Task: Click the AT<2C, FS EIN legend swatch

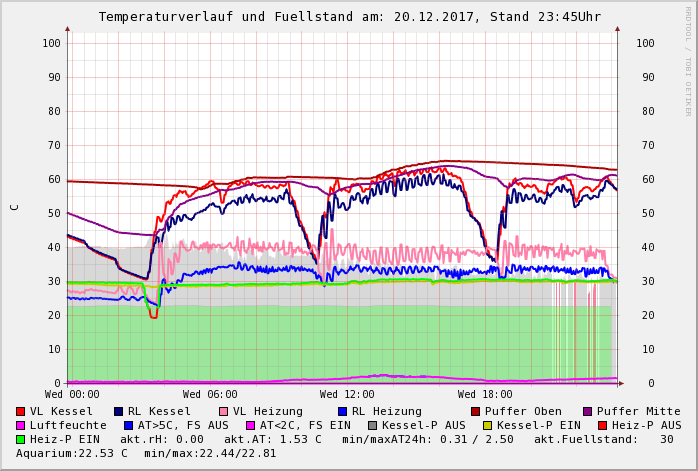Action: click(250, 426)
